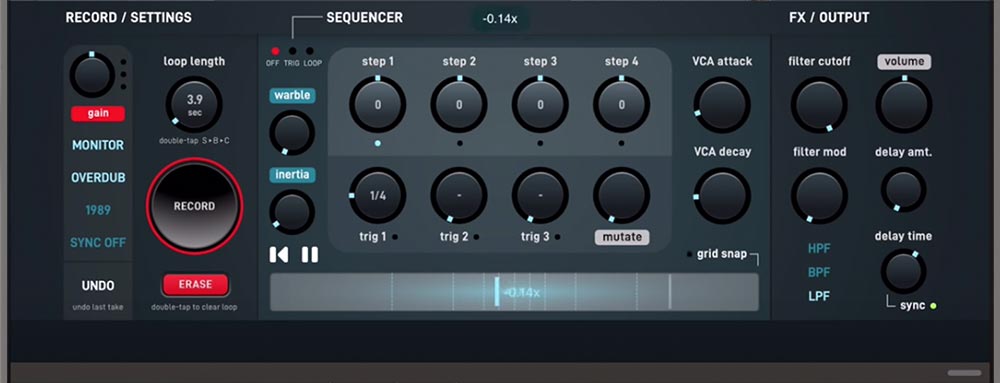Click the red ERASE button

(196, 284)
